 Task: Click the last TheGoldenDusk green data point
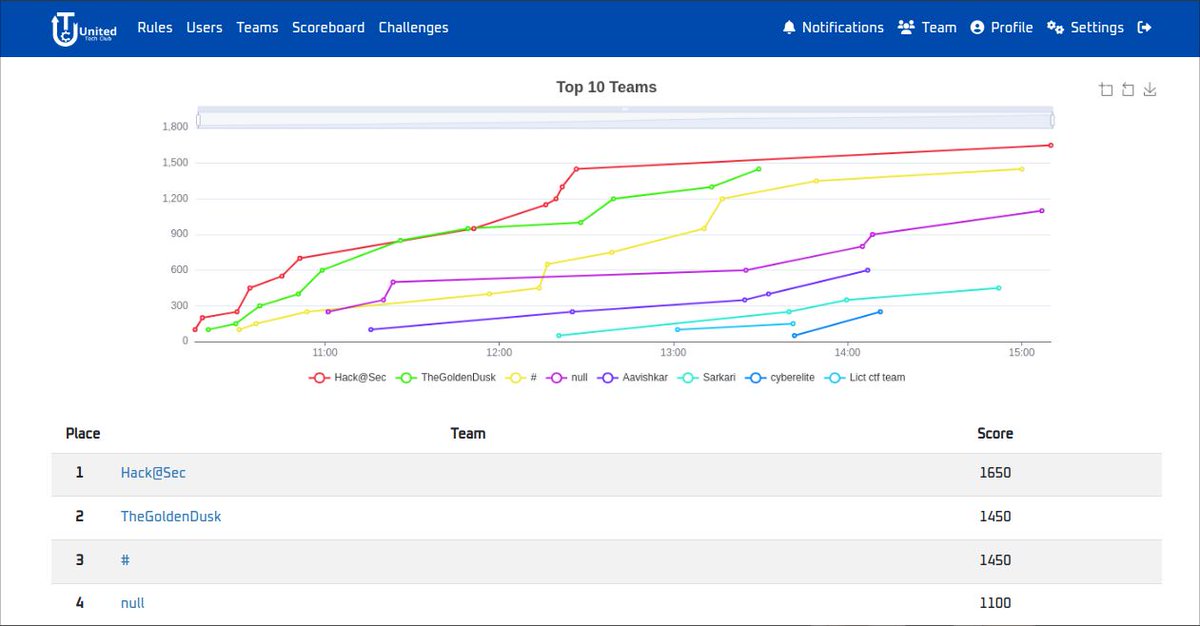point(759,169)
